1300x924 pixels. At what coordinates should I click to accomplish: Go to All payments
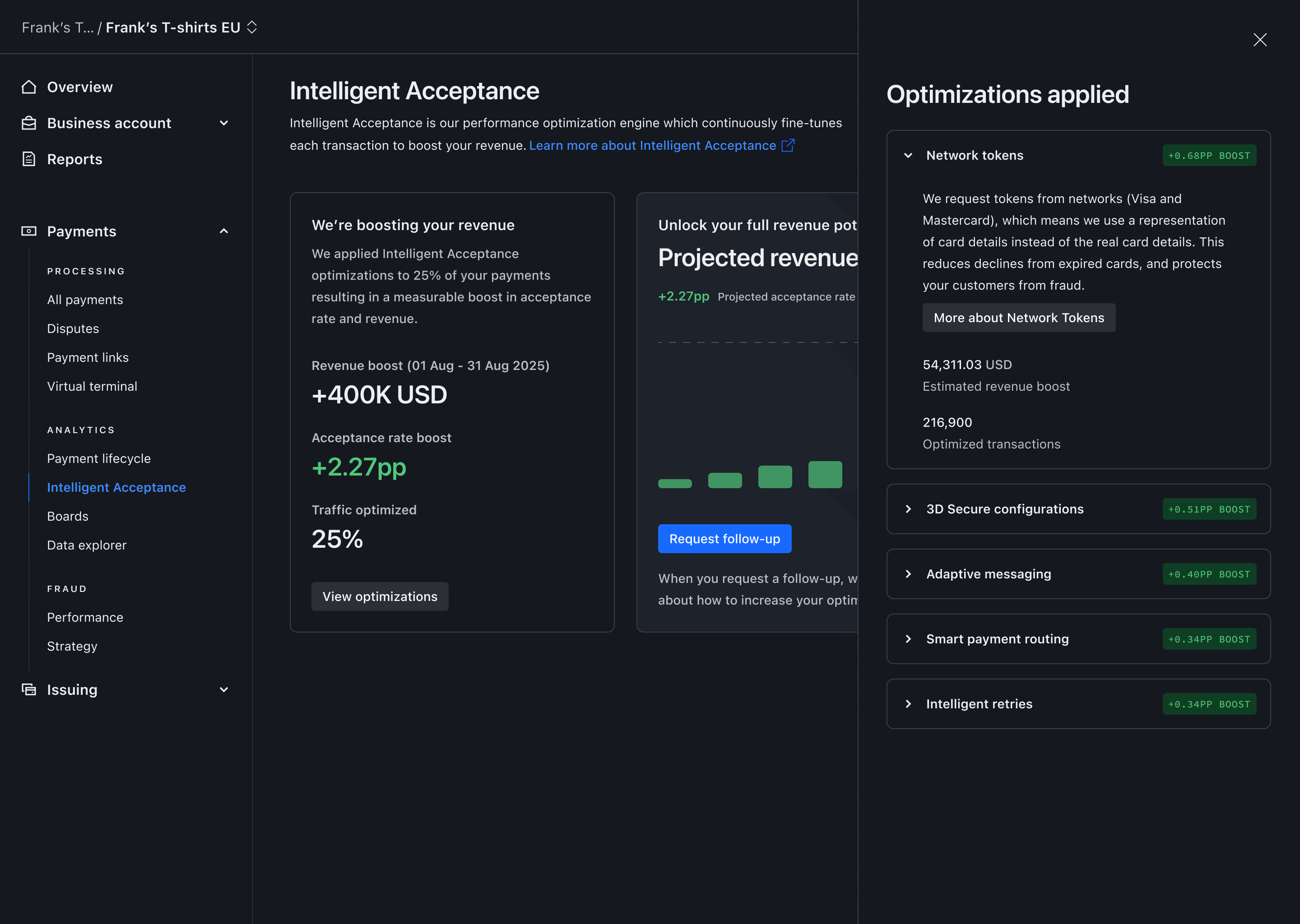click(85, 300)
